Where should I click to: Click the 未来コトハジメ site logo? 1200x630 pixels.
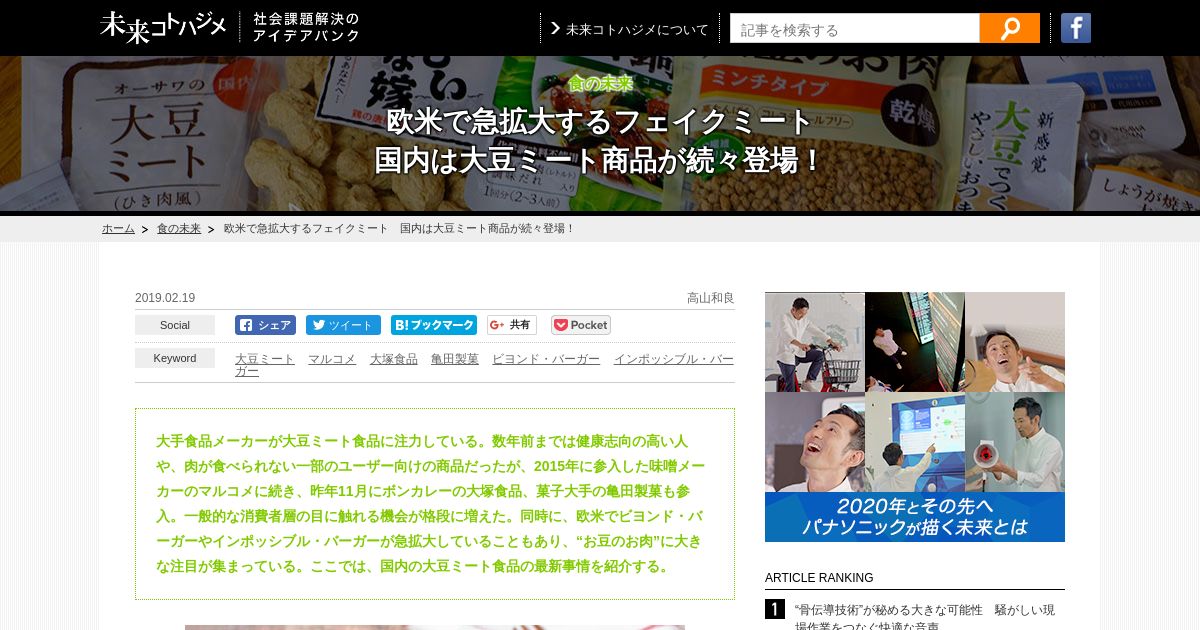[164, 27]
